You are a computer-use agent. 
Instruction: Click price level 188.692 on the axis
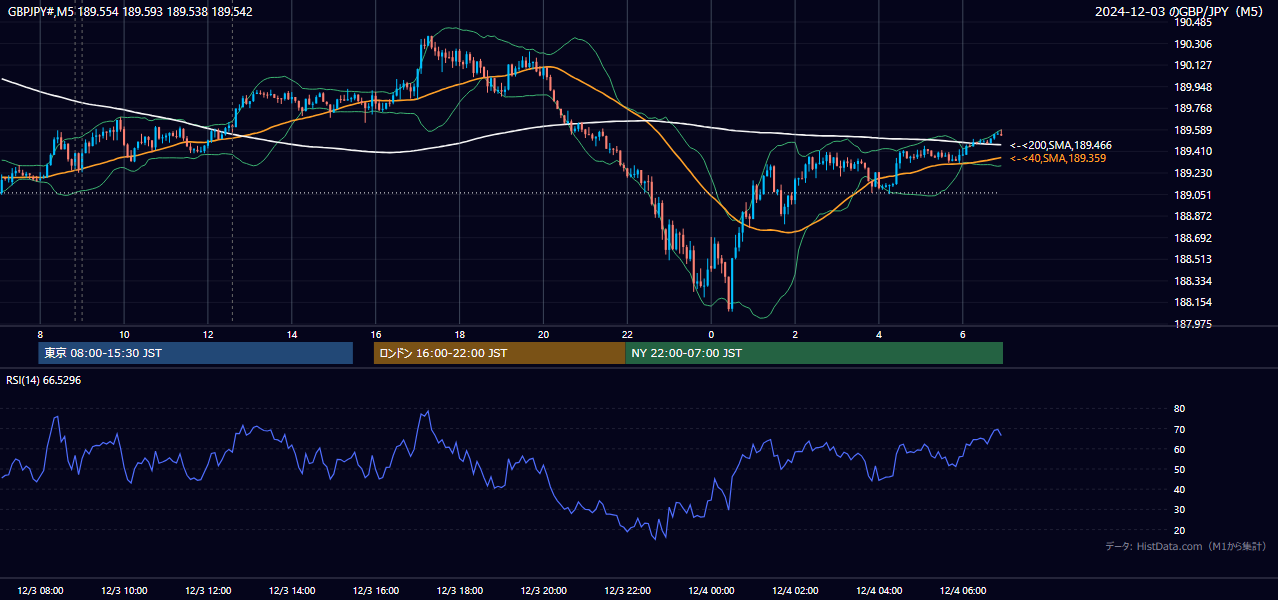(x=1193, y=238)
